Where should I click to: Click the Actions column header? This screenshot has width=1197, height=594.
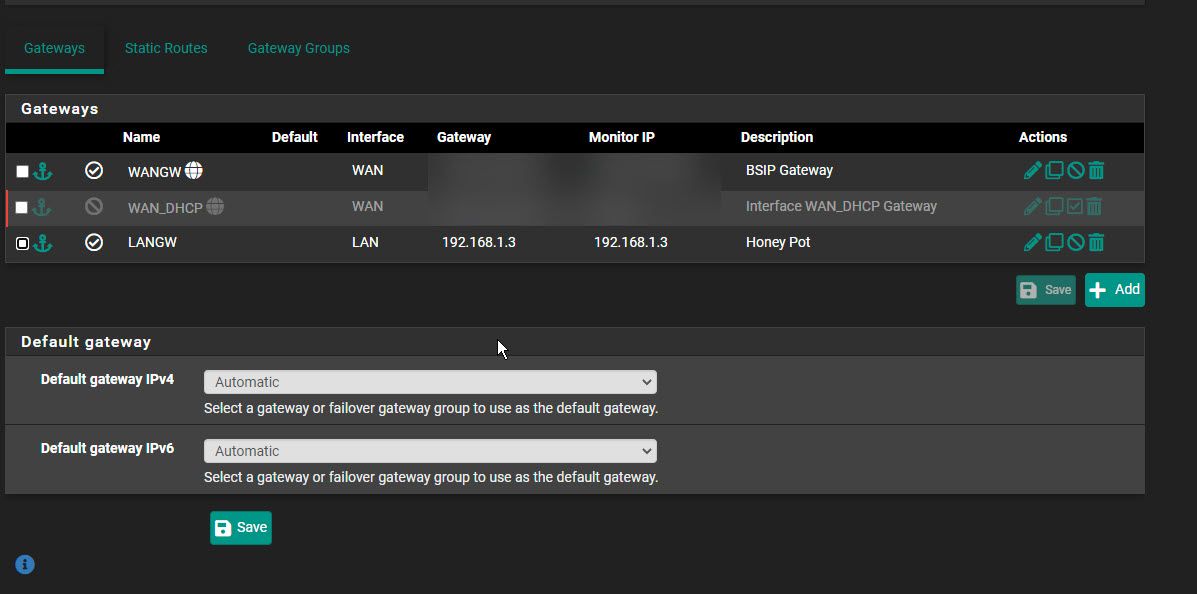[x=1043, y=137]
